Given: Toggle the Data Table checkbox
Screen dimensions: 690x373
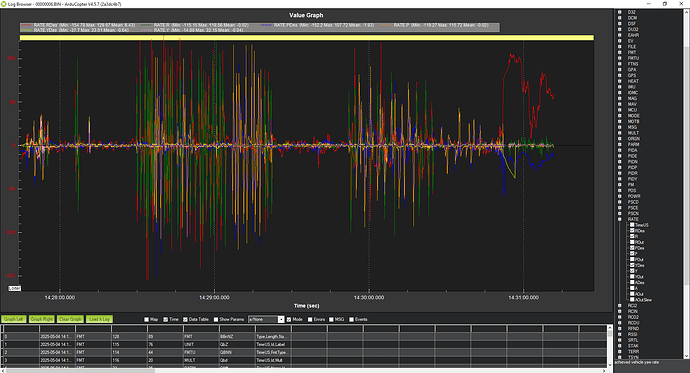Looking at the screenshot, I should tap(185, 319).
